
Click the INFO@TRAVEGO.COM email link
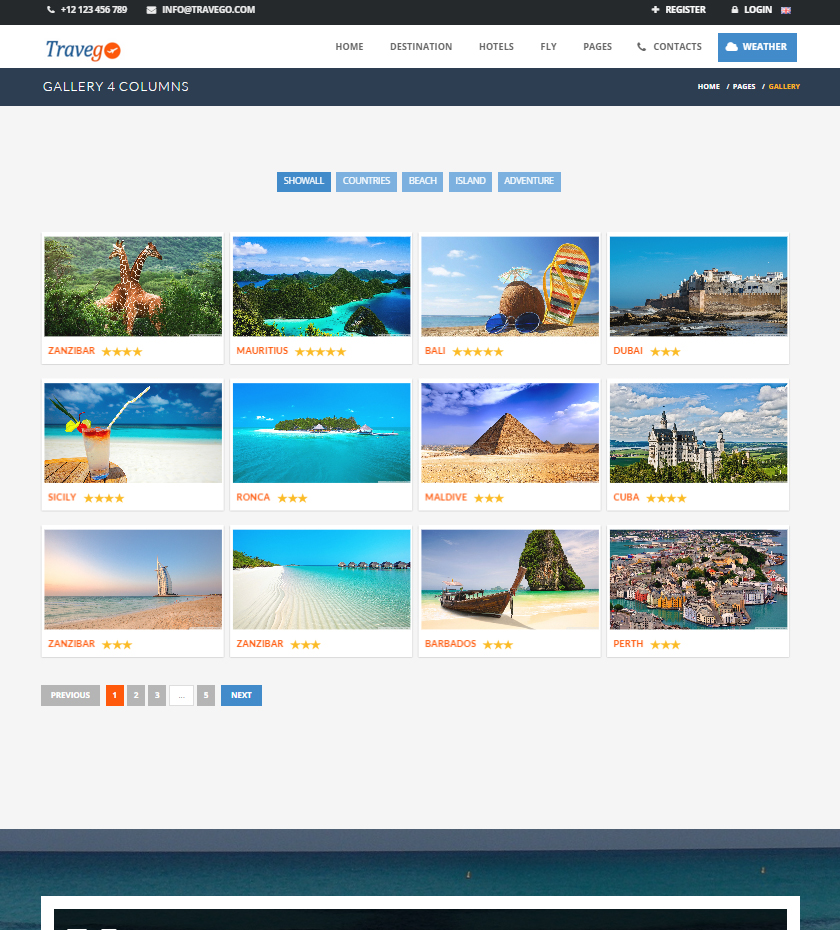pos(208,10)
